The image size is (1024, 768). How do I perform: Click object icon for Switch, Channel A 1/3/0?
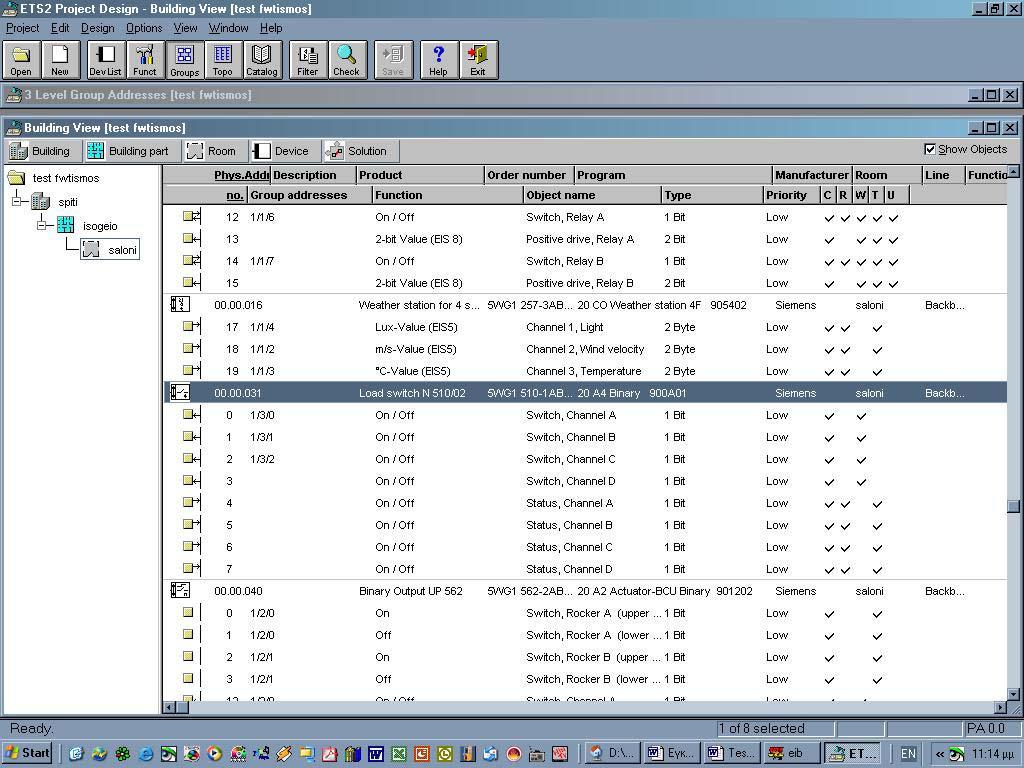point(191,414)
